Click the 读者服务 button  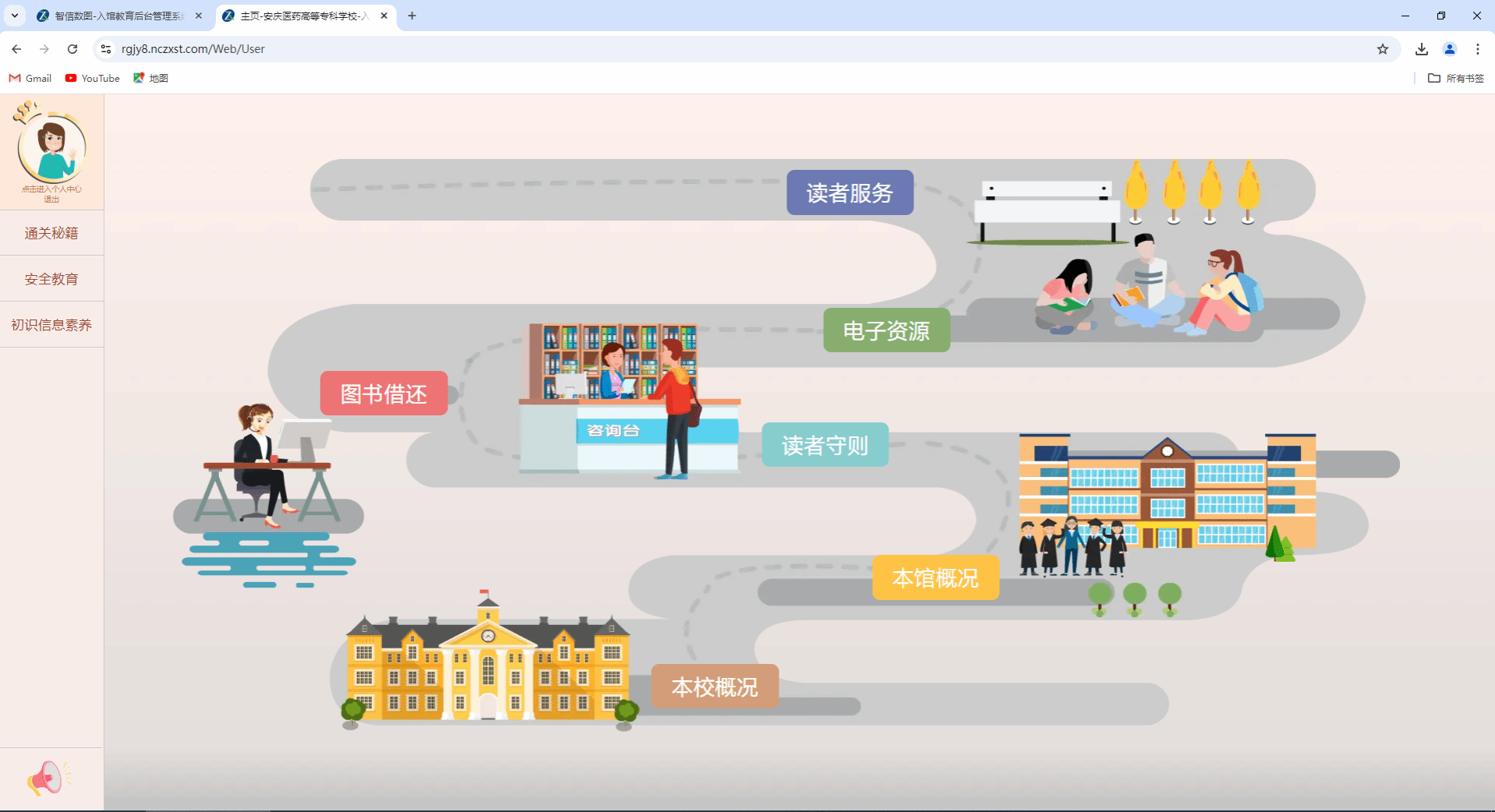tap(850, 192)
